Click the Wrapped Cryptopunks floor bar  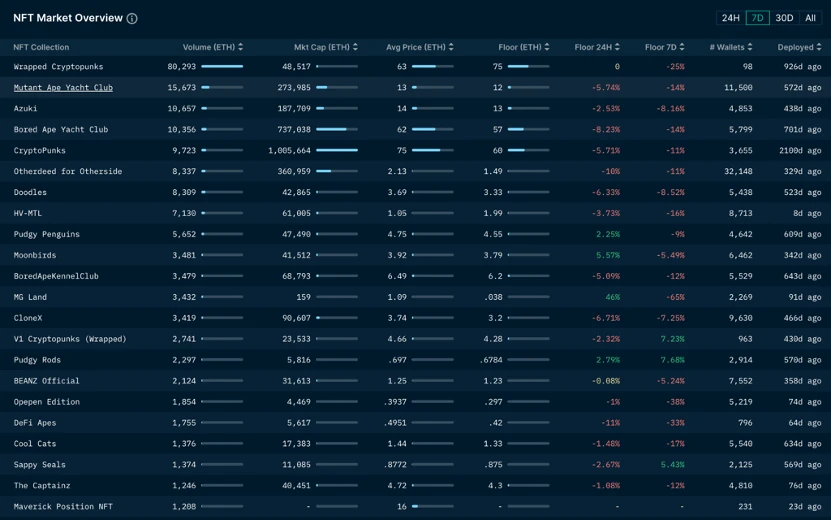[528, 67]
